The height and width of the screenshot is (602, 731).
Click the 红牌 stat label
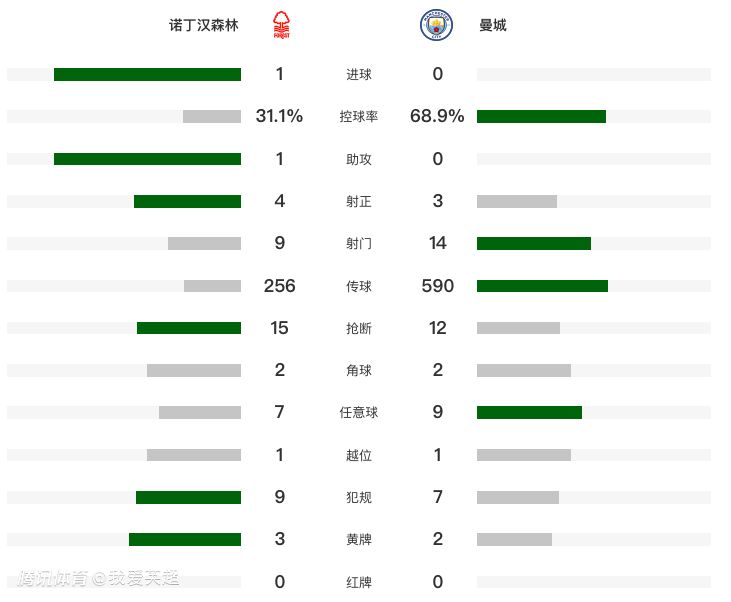coord(359,582)
